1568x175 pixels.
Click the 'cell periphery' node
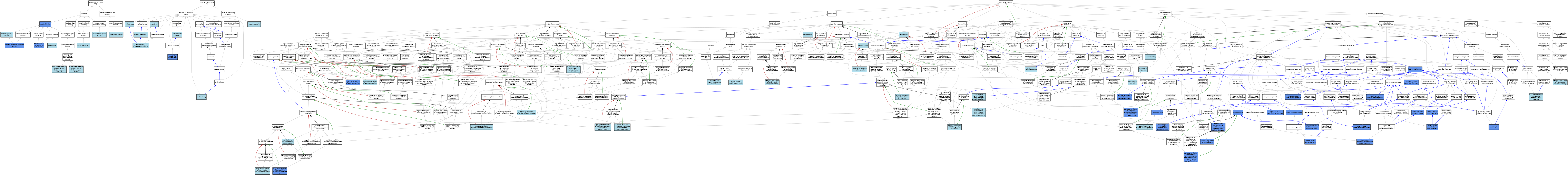(x=143, y=24)
